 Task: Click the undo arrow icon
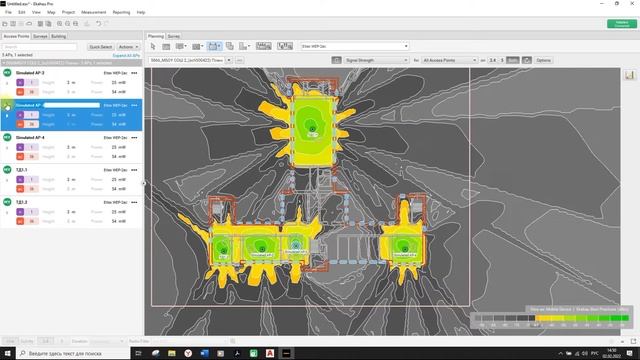[x=98, y=24]
